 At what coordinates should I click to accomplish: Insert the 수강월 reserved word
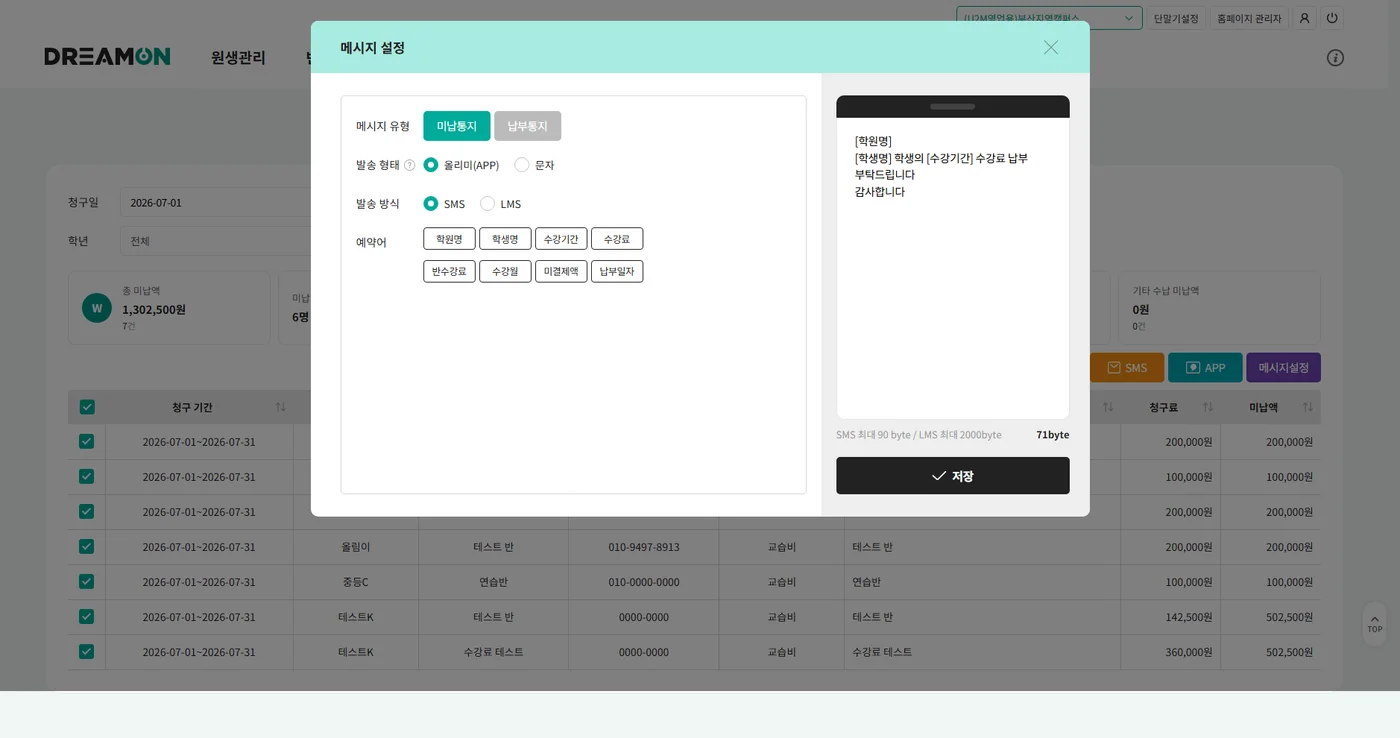(x=505, y=272)
